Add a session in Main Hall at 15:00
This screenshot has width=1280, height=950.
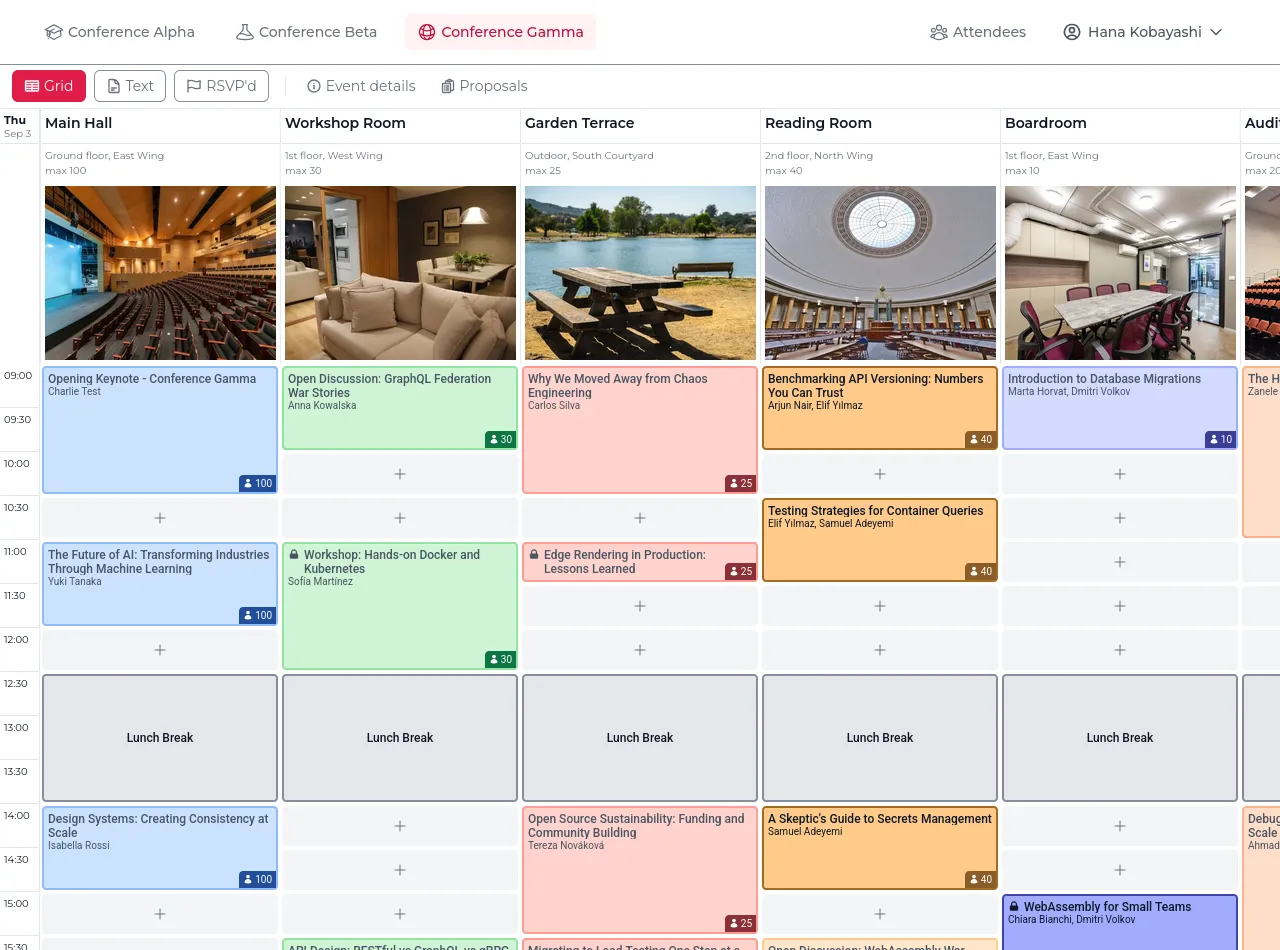pos(160,914)
